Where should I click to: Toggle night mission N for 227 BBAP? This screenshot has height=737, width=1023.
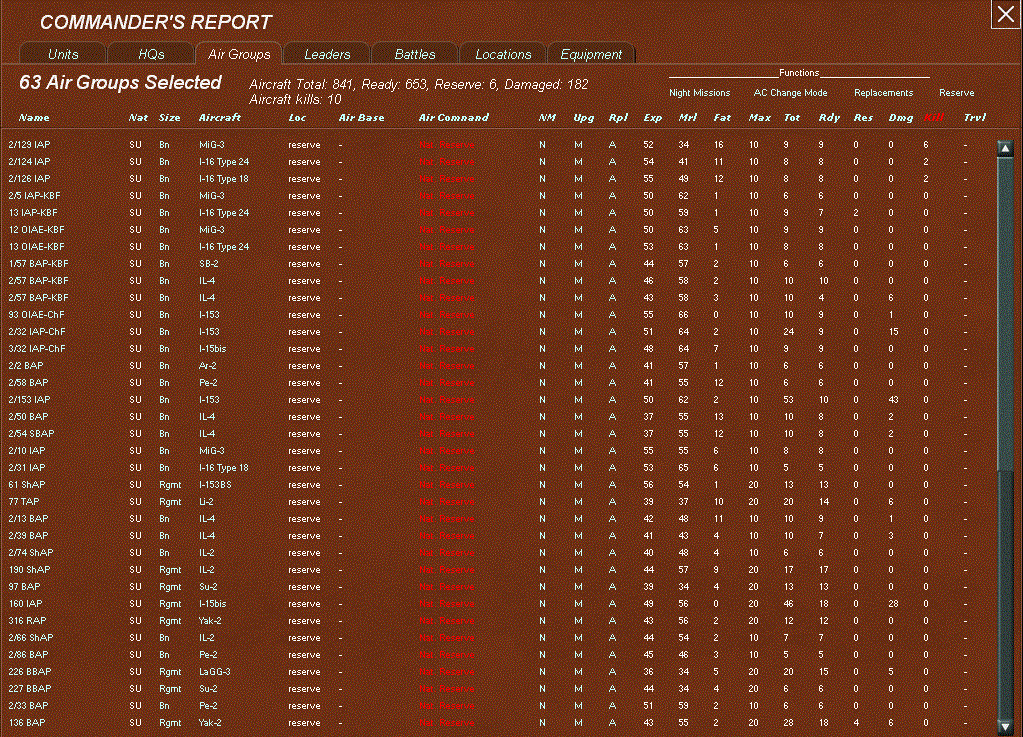tap(542, 688)
